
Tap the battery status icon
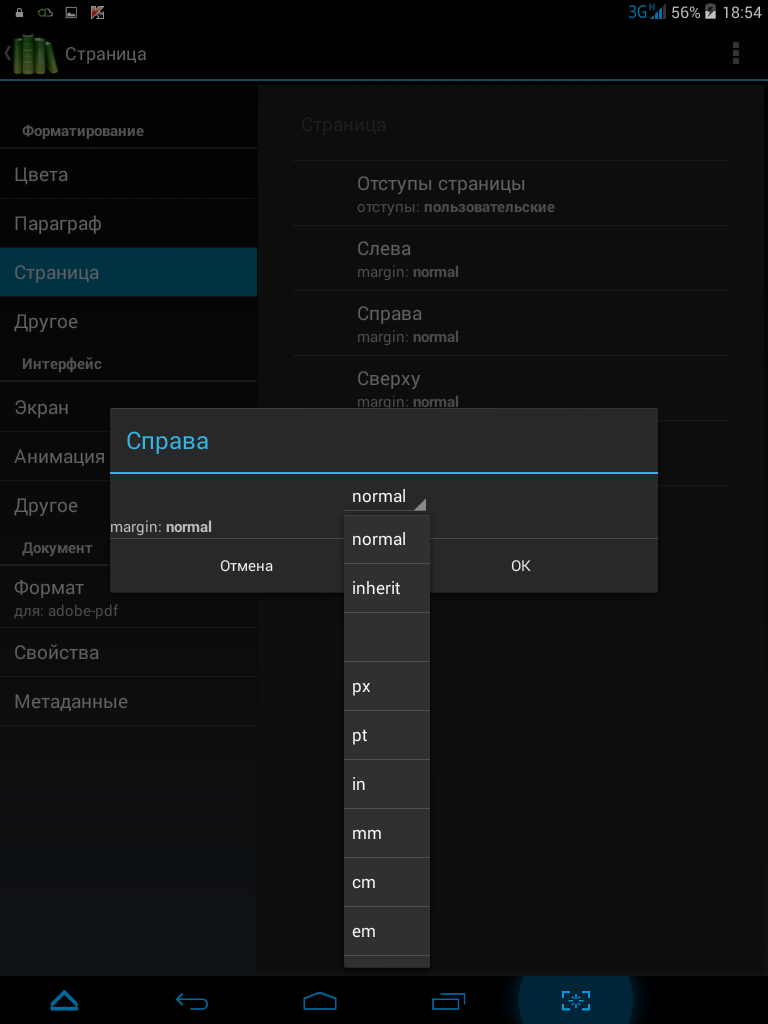(x=711, y=12)
